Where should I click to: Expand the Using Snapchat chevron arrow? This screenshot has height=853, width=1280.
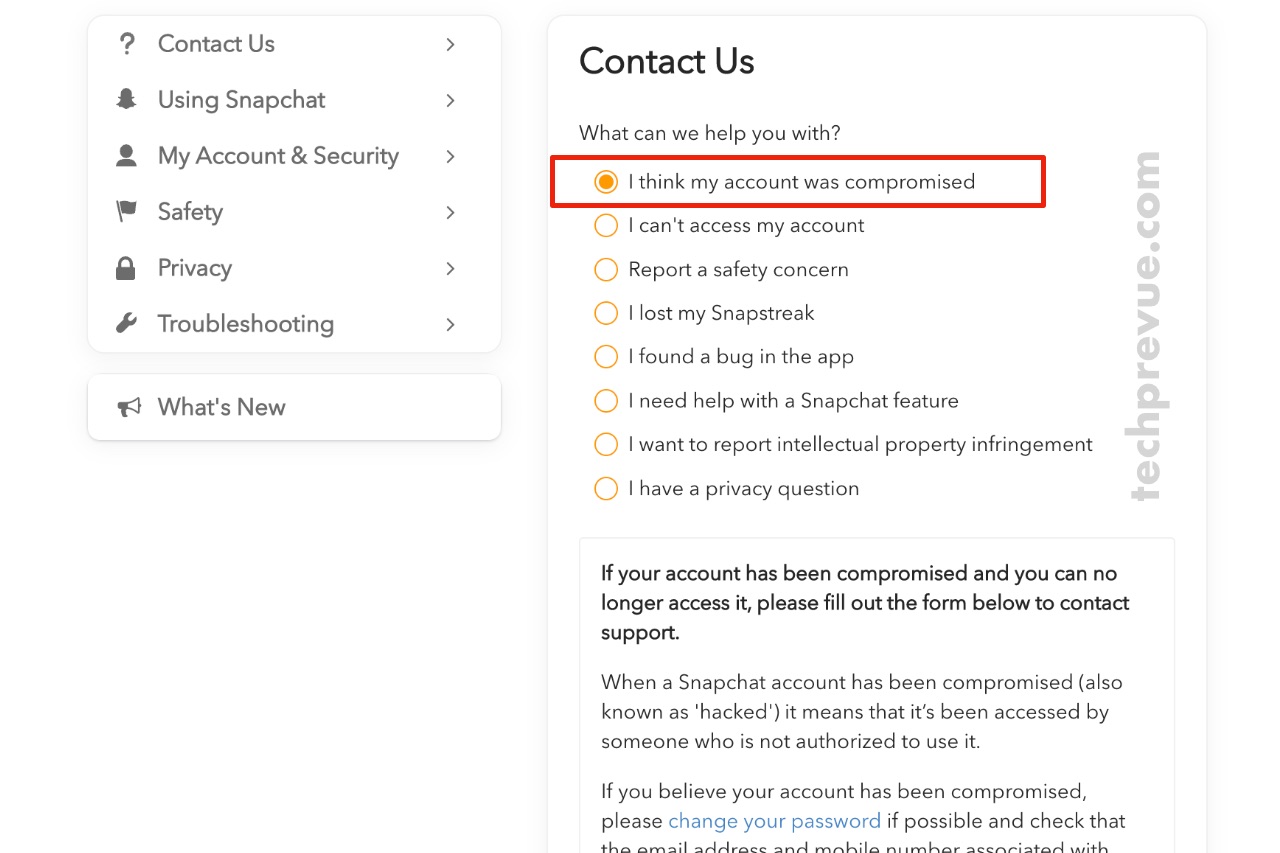[451, 100]
